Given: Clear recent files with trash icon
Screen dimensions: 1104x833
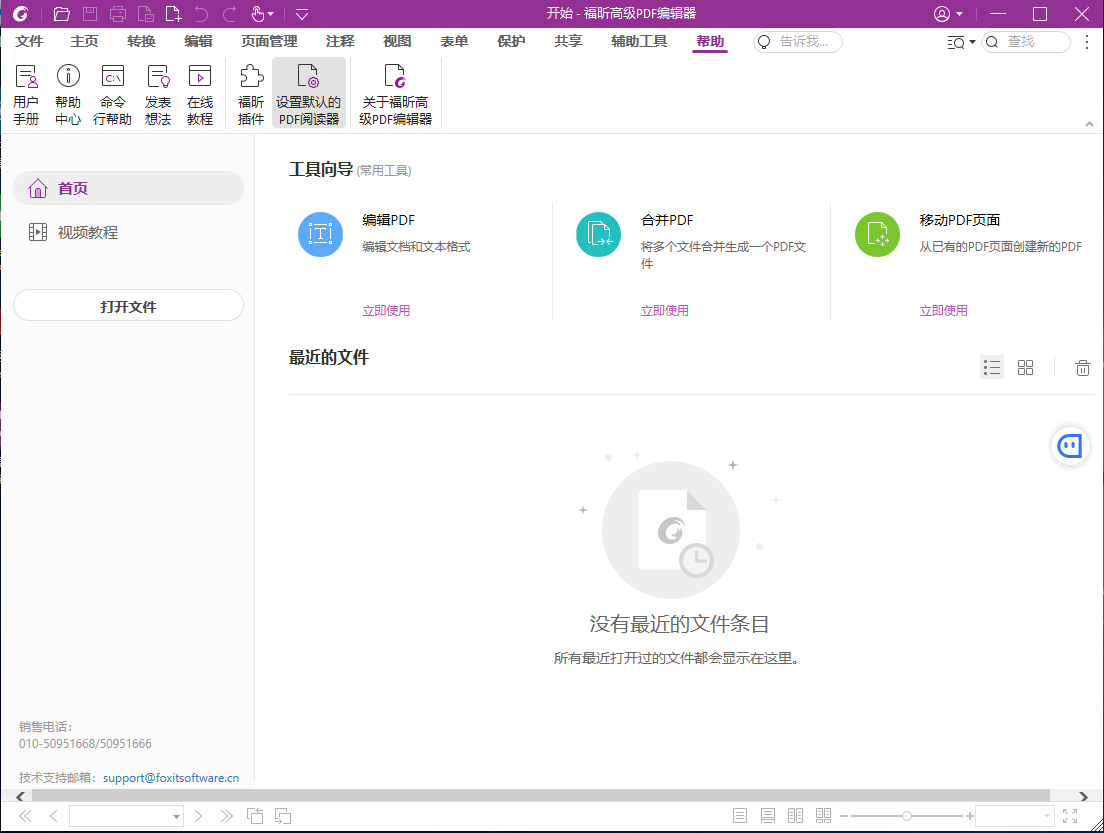Looking at the screenshot, I should (1082, 367).
